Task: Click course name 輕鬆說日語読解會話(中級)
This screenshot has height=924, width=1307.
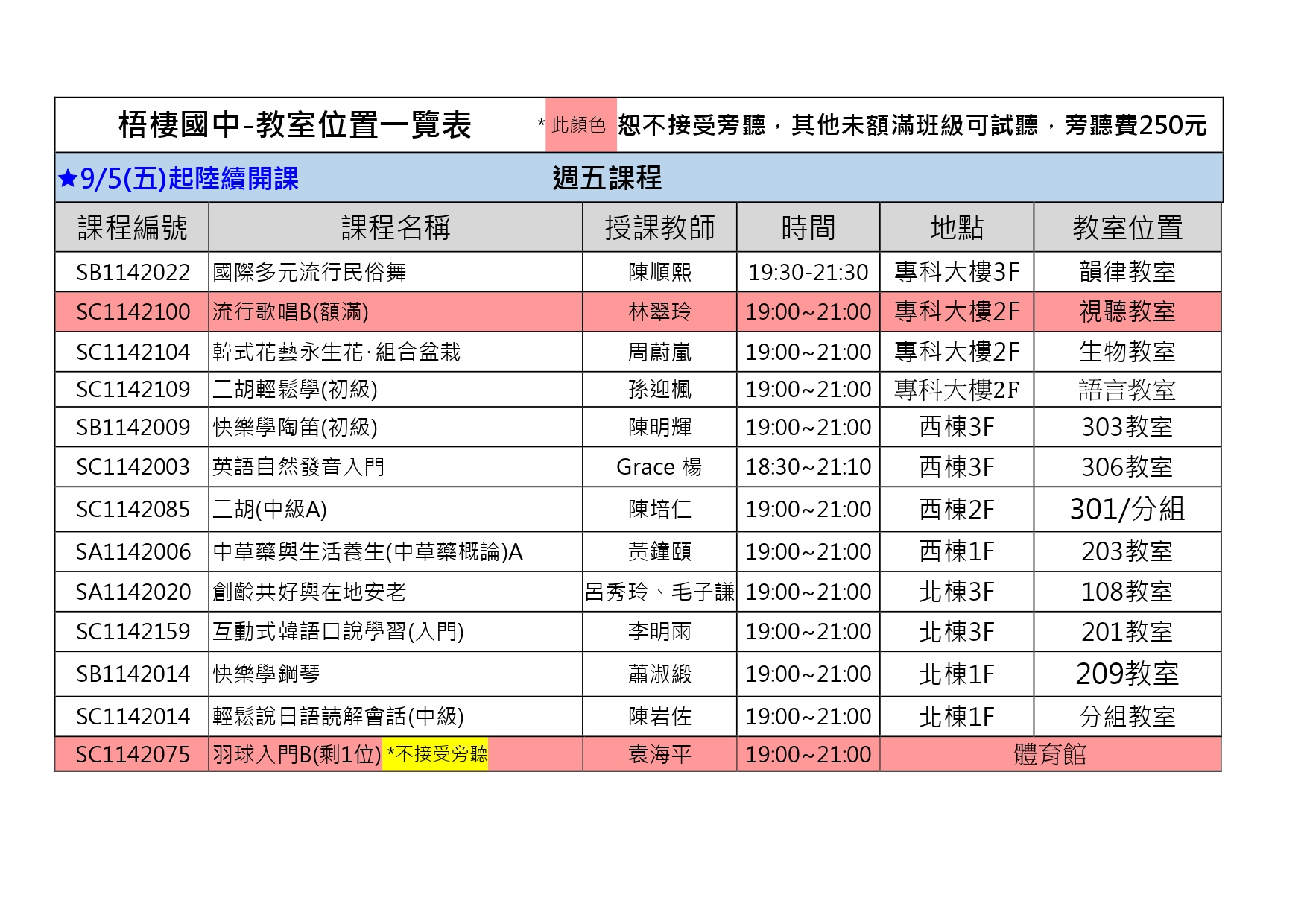Action: 338,717
